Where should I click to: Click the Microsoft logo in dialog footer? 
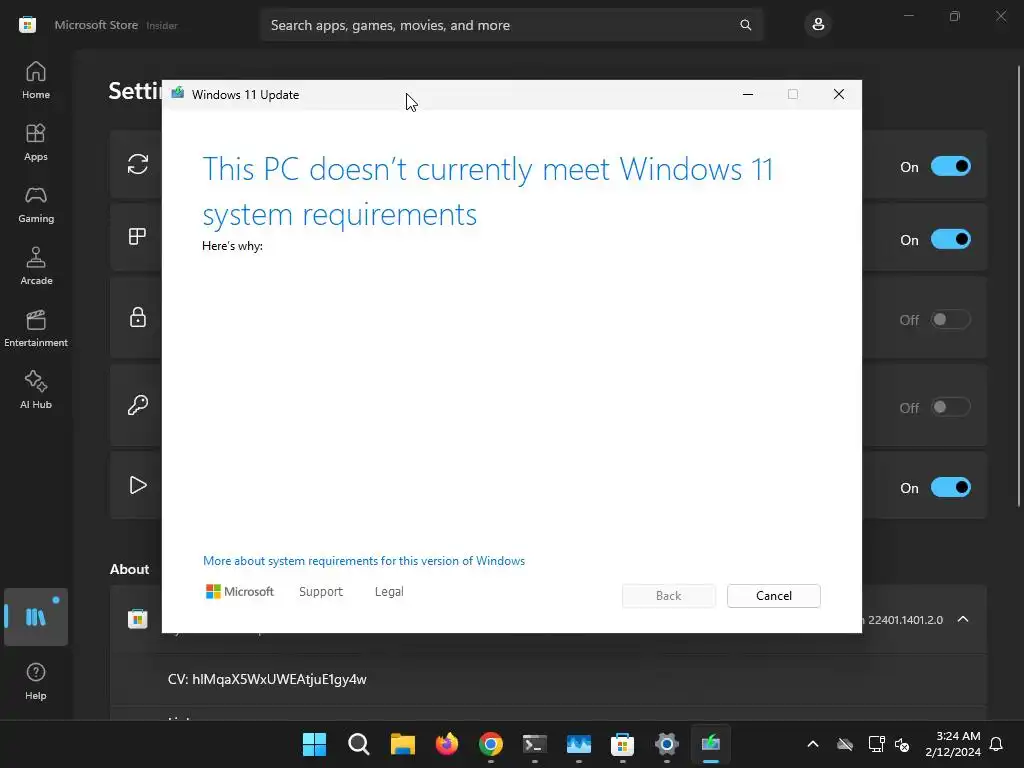(240, 592)
